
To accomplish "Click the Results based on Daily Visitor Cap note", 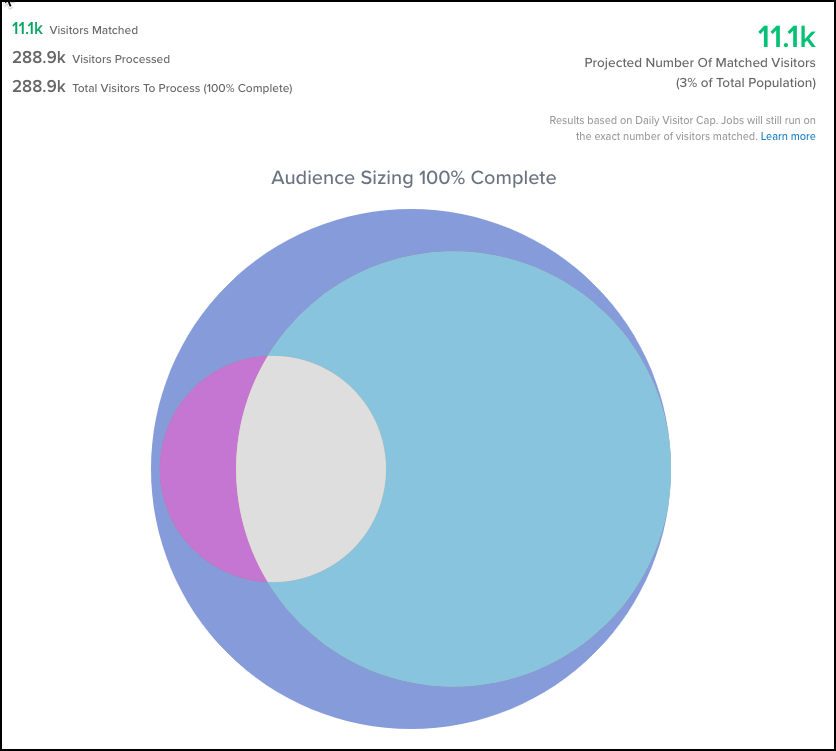I will point(682,120).
